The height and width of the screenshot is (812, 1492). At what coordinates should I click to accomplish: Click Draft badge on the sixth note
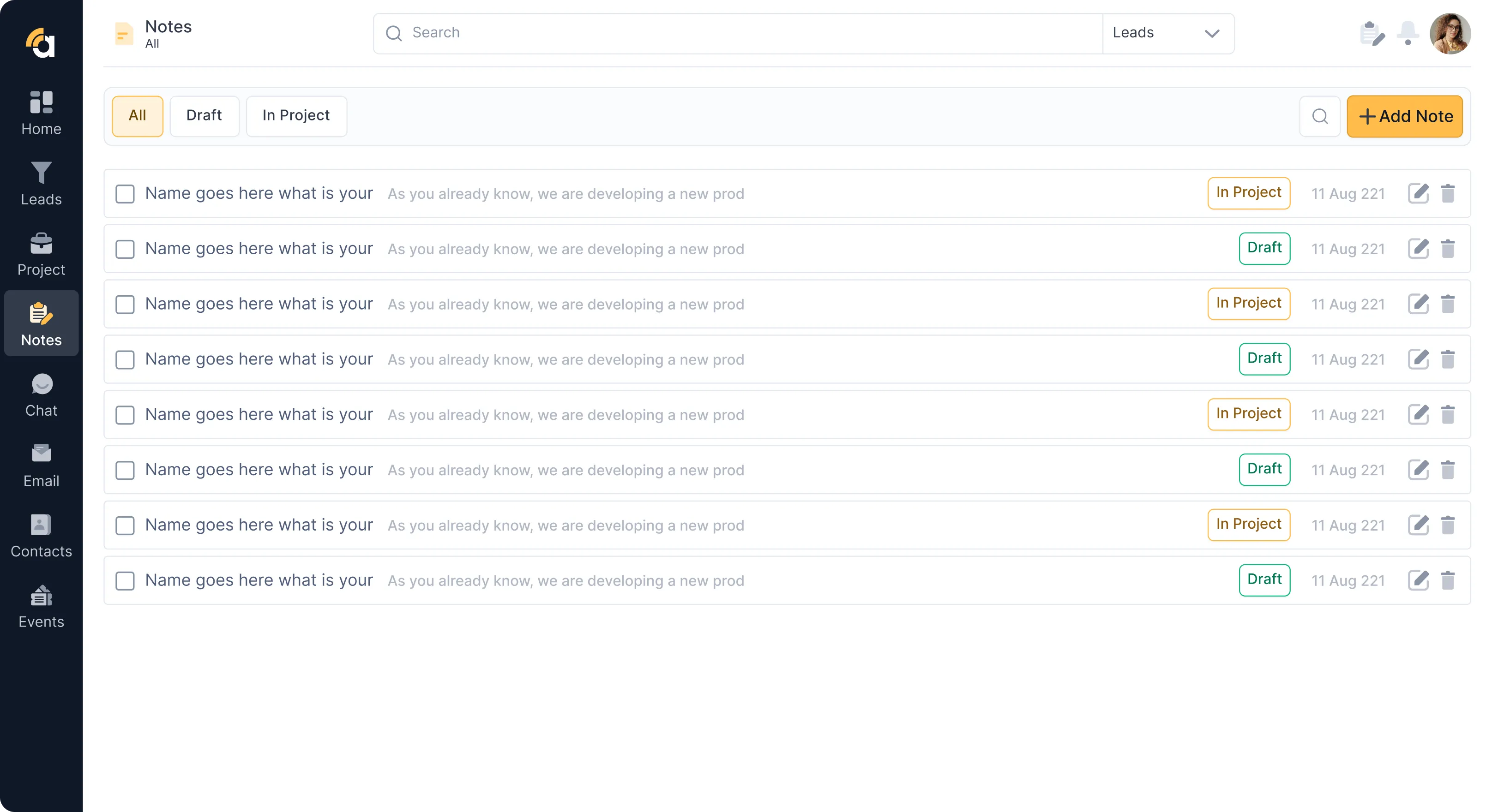[1264, 469]
